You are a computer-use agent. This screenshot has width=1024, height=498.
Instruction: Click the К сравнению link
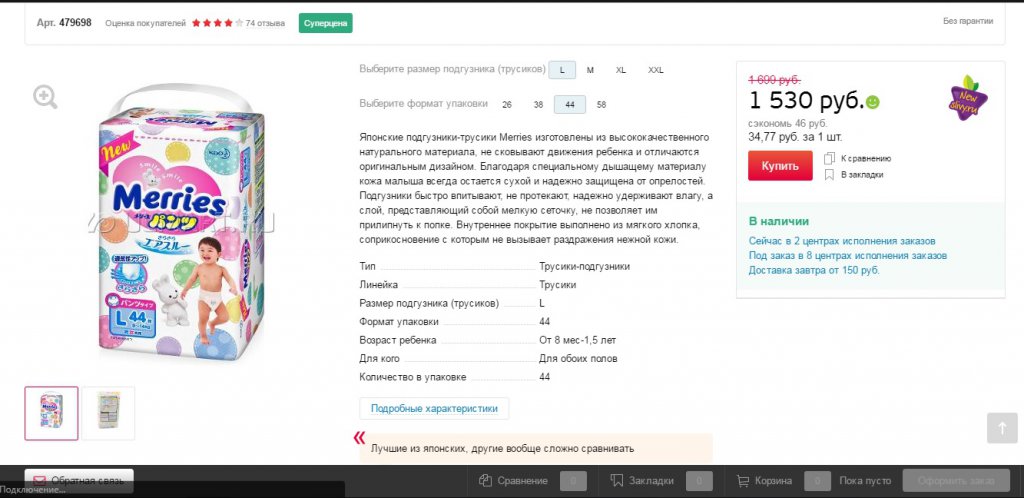point(866,158)
